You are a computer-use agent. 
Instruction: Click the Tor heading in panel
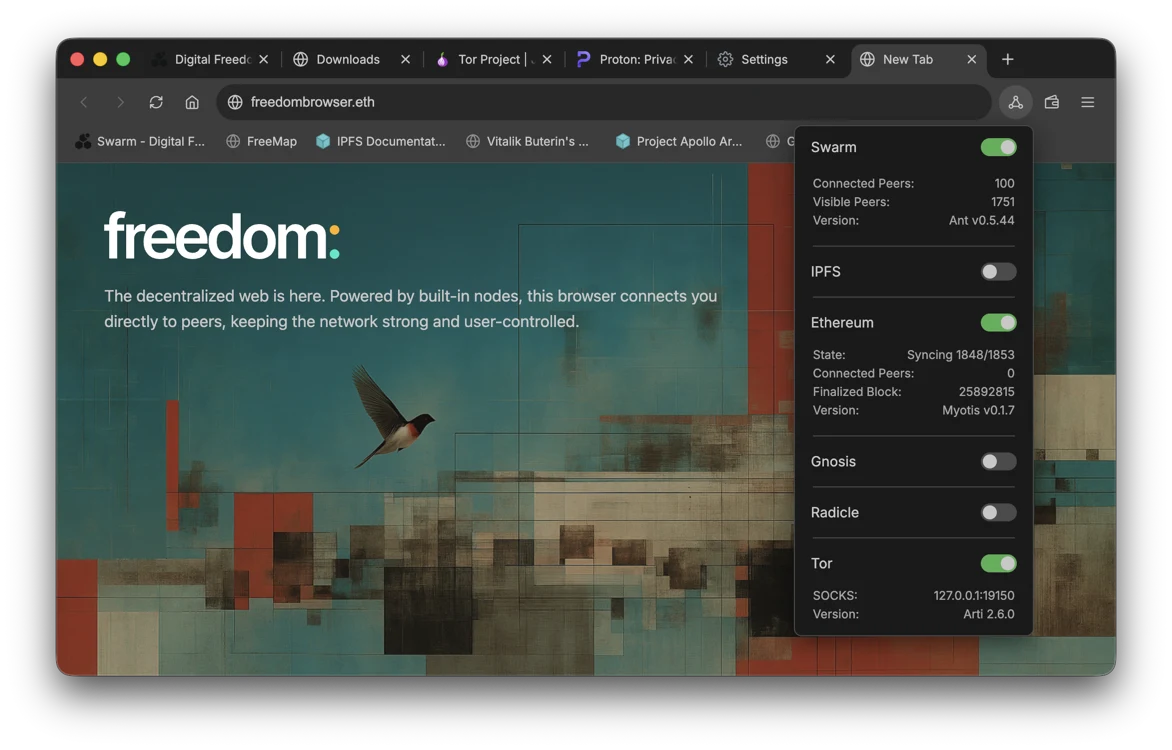coord(821,563)
